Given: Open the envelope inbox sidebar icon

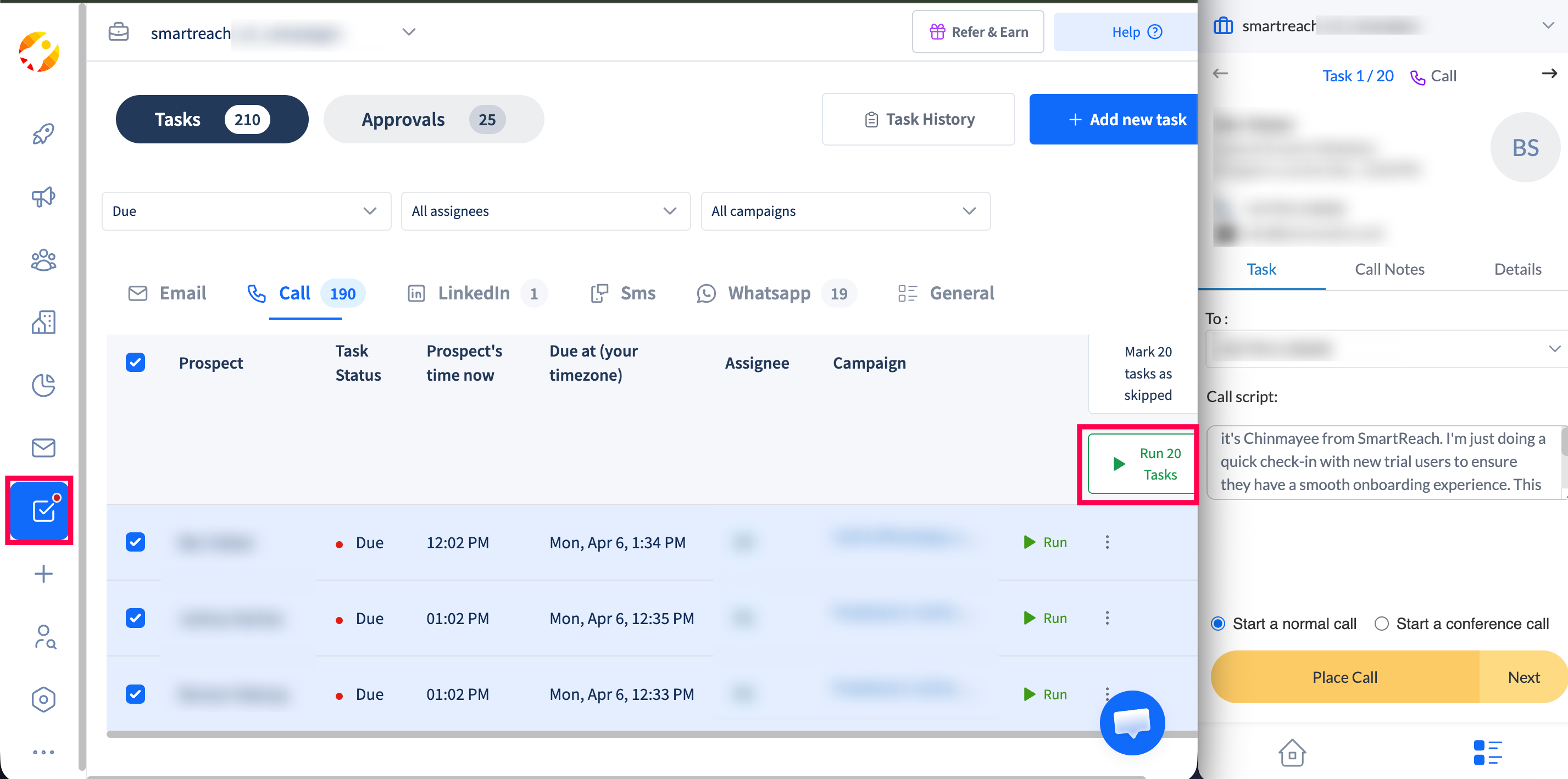Looking at the screenshot, I should coord(43,448).
